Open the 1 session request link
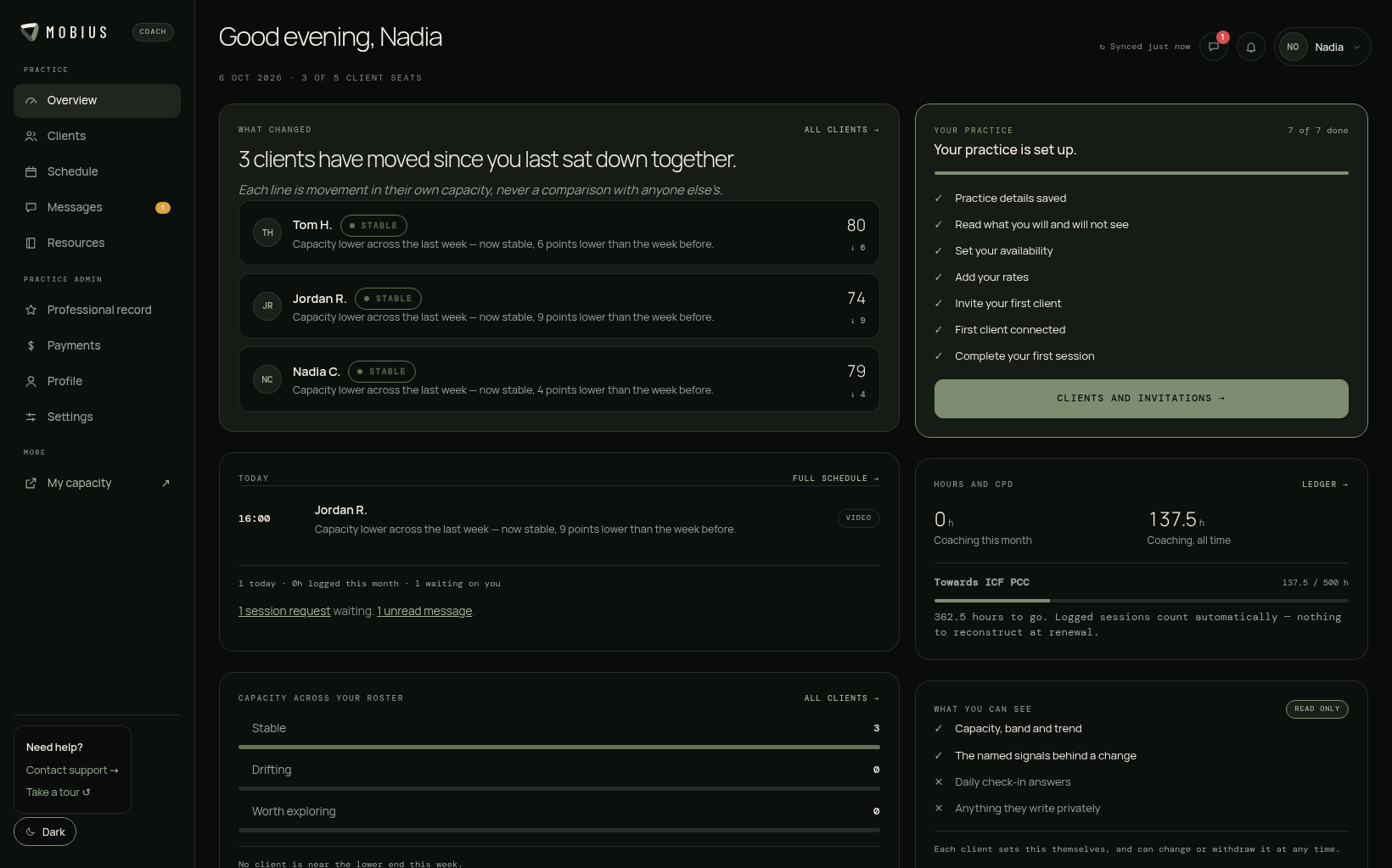 coord(284,612)
